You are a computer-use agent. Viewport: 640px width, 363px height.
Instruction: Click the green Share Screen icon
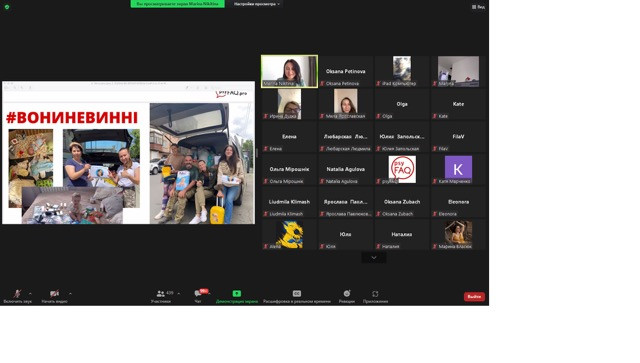tap(237, 294)
